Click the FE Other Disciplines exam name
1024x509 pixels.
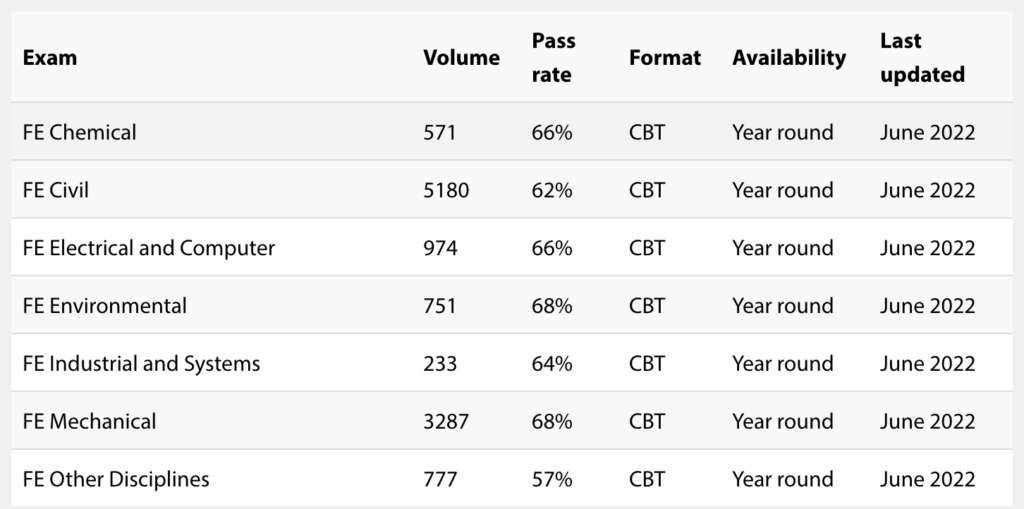(116, 480)
